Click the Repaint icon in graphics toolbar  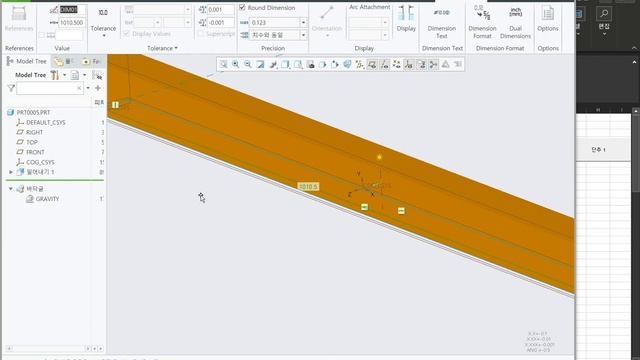(260, 64)
